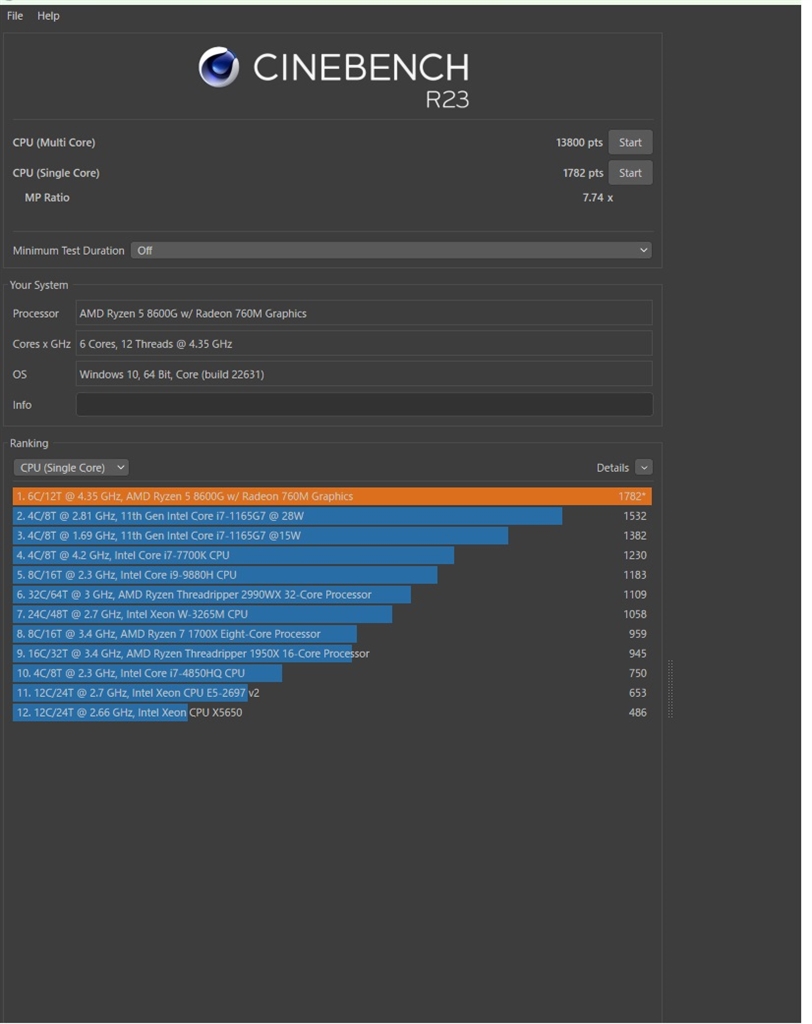
Task: Select the Ryzen 5 8600G ranking entry
Action: [x=331, y=497]
